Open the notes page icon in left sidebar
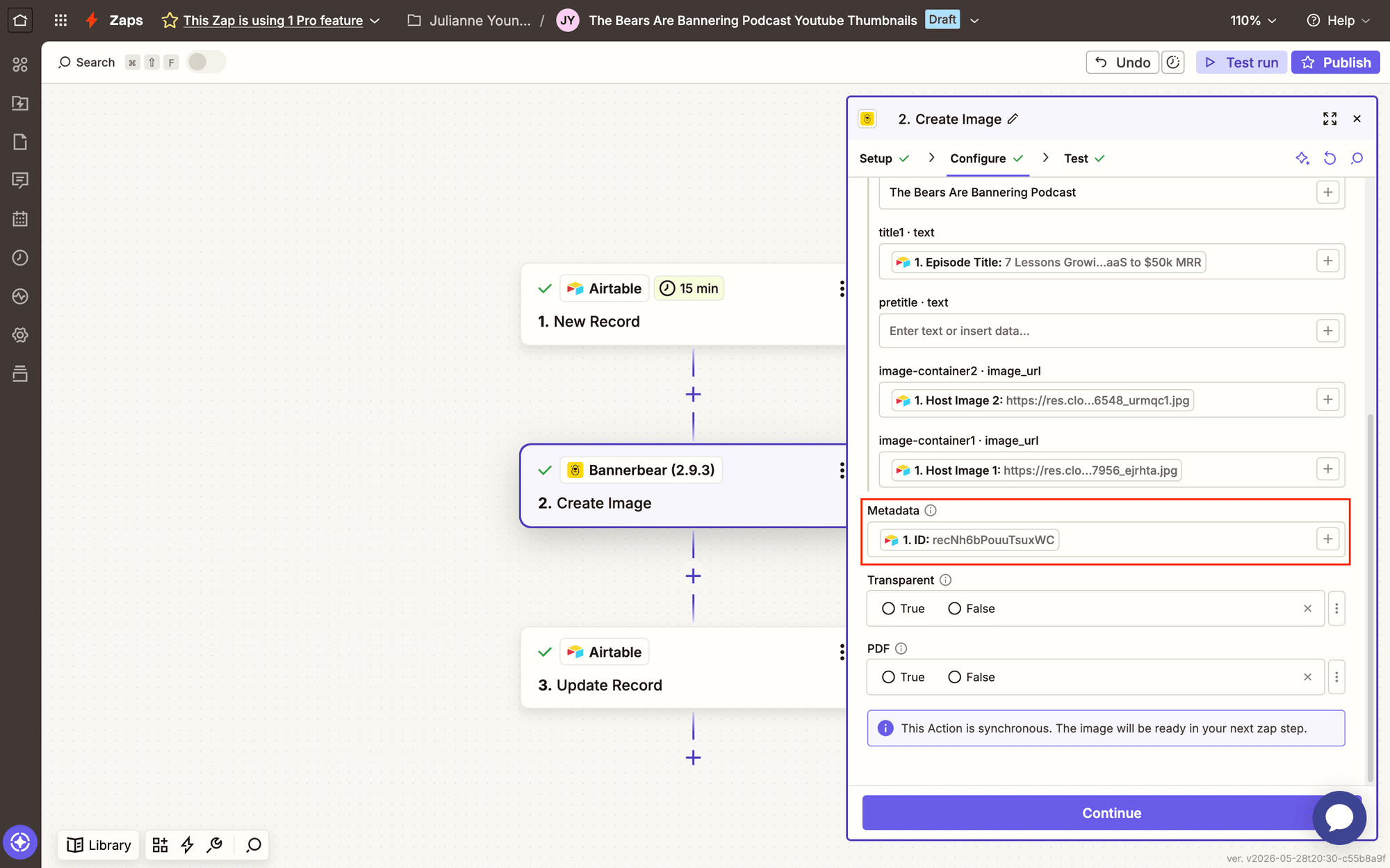 (x=20, y=142)
